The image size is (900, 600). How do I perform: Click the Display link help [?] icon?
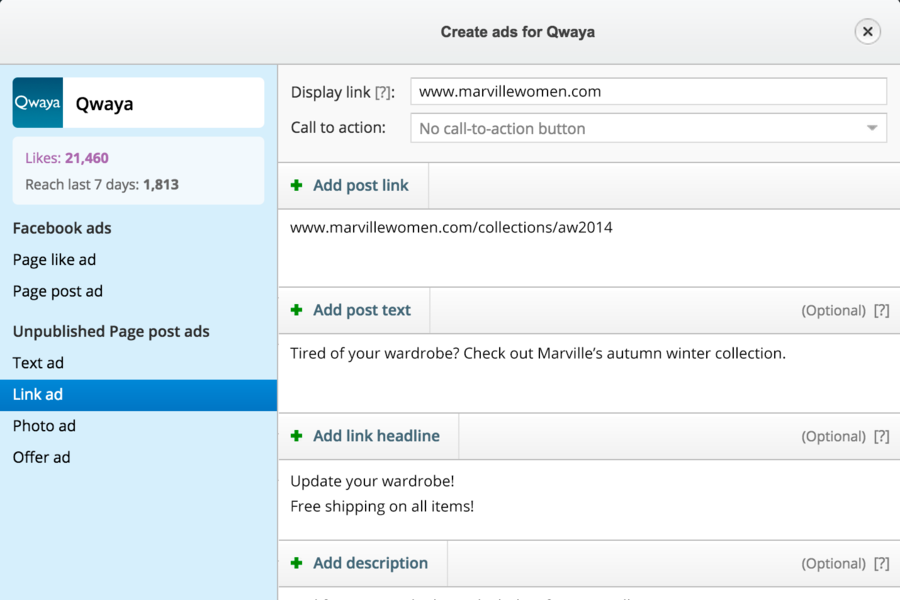pyautogui.click(x=384, y=92)
